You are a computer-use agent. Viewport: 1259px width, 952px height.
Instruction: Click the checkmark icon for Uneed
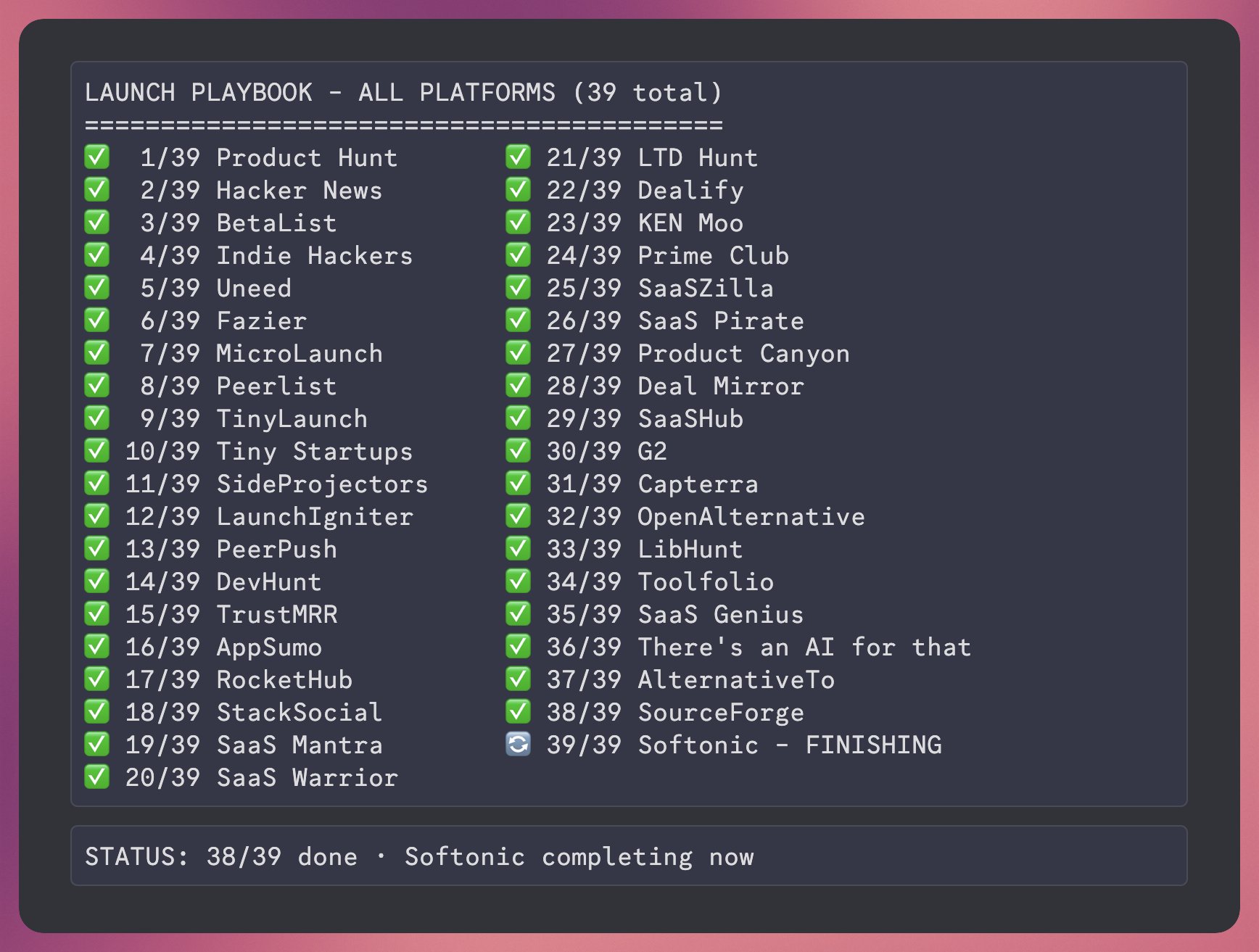click(97, 287)
